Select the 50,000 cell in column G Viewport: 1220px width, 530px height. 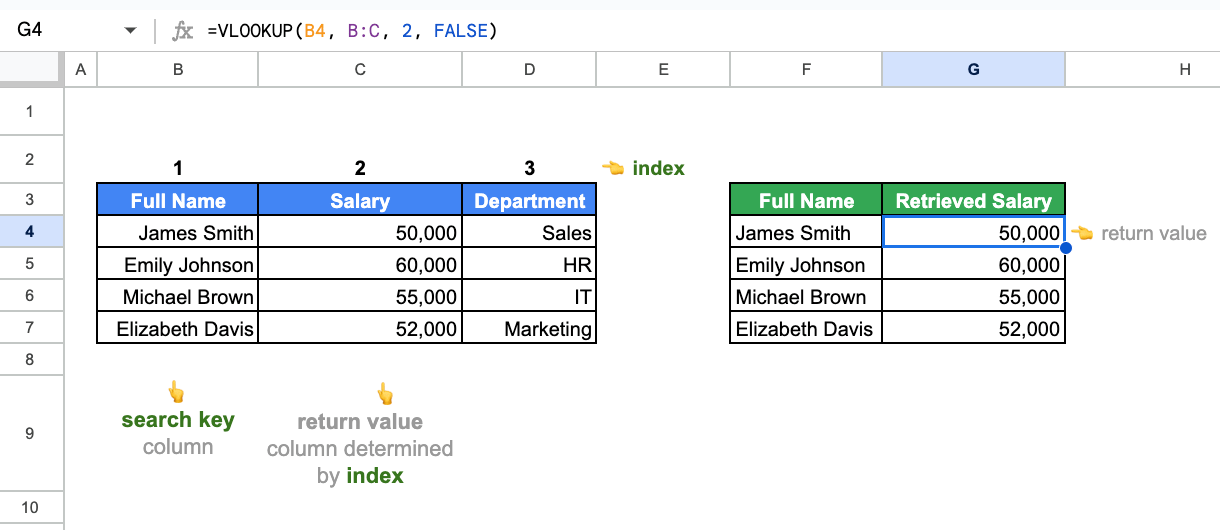(974, 232)
